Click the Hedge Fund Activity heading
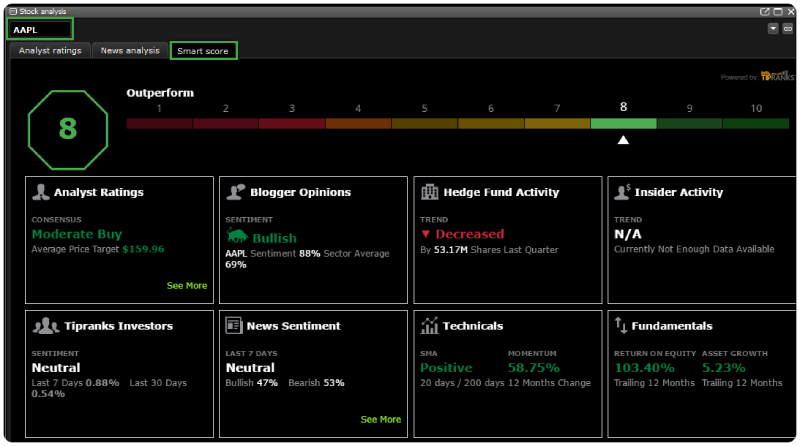 point(501,192)
